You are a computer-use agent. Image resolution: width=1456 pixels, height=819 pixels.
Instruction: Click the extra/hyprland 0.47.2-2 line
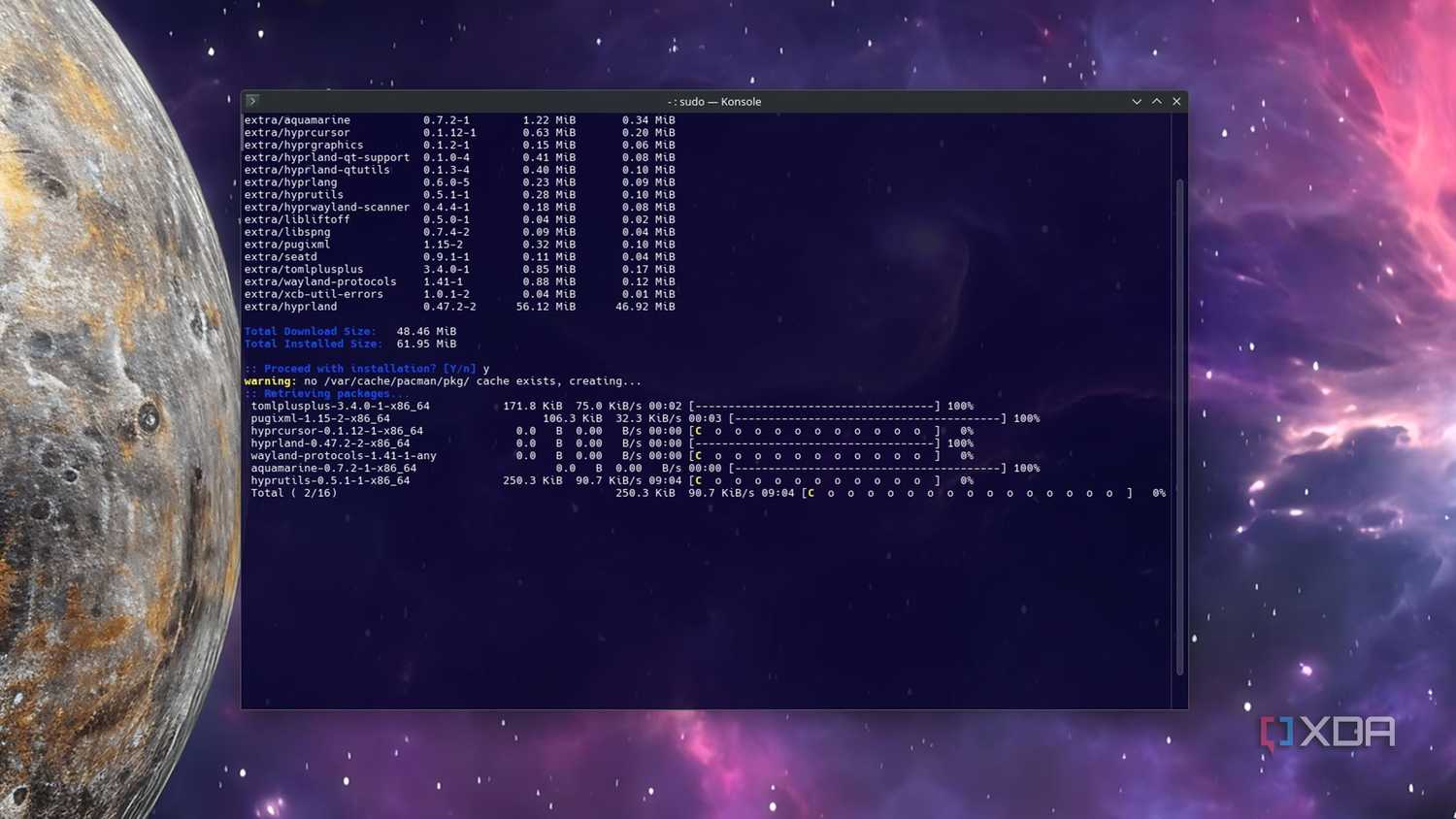[x=459, y=307]
